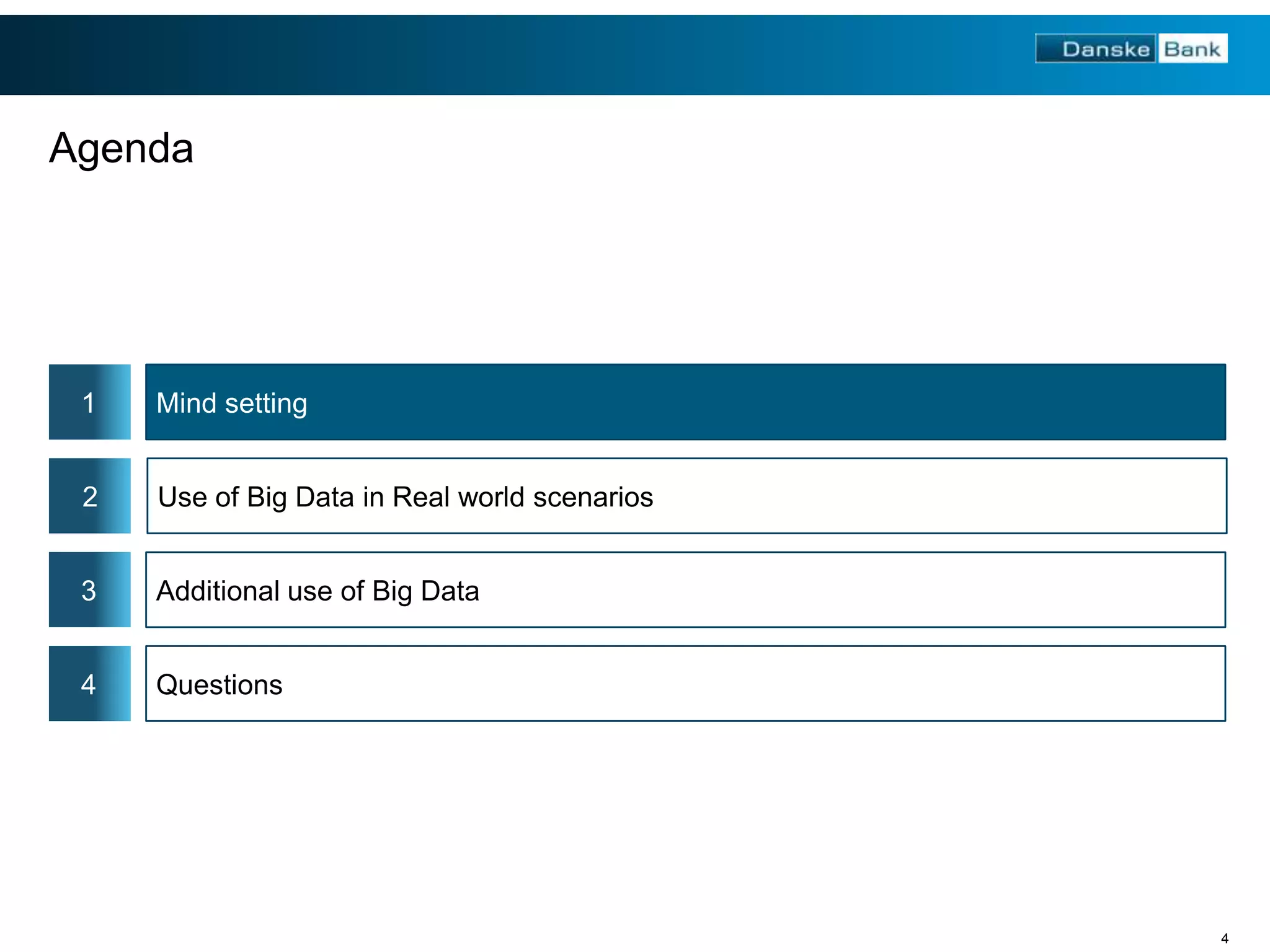
Task: Select the 'Questions' agenda item
Action: (685, 684)
